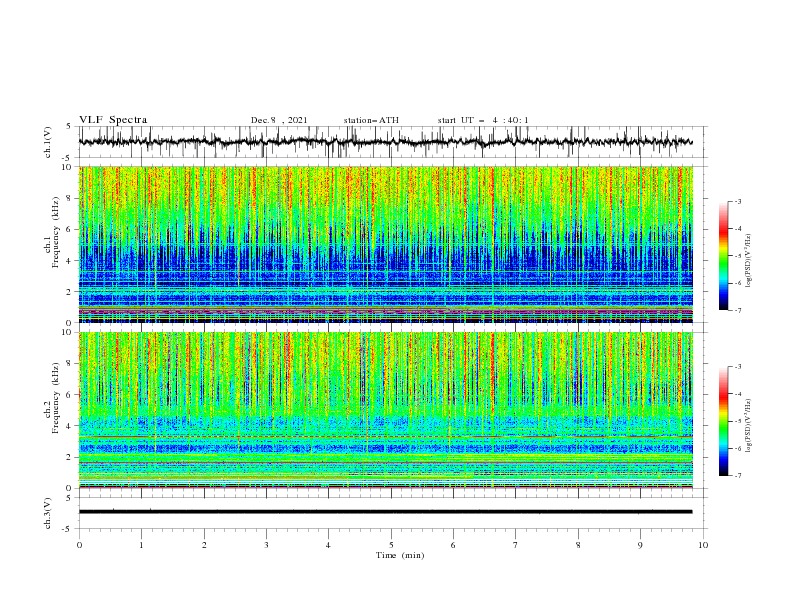Screen dimensions: 792x612
Task: Click the "station=ATH" label
Action: click(371, 120)
